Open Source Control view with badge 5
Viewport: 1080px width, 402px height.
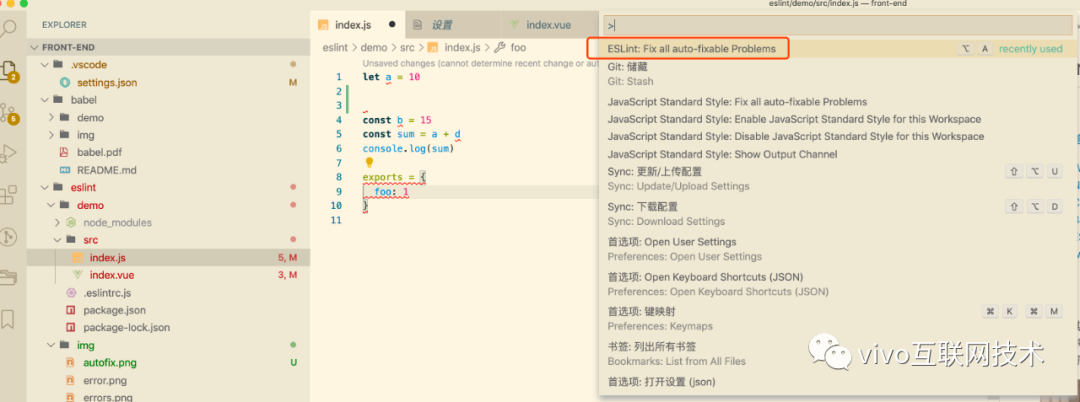(9, 113)
